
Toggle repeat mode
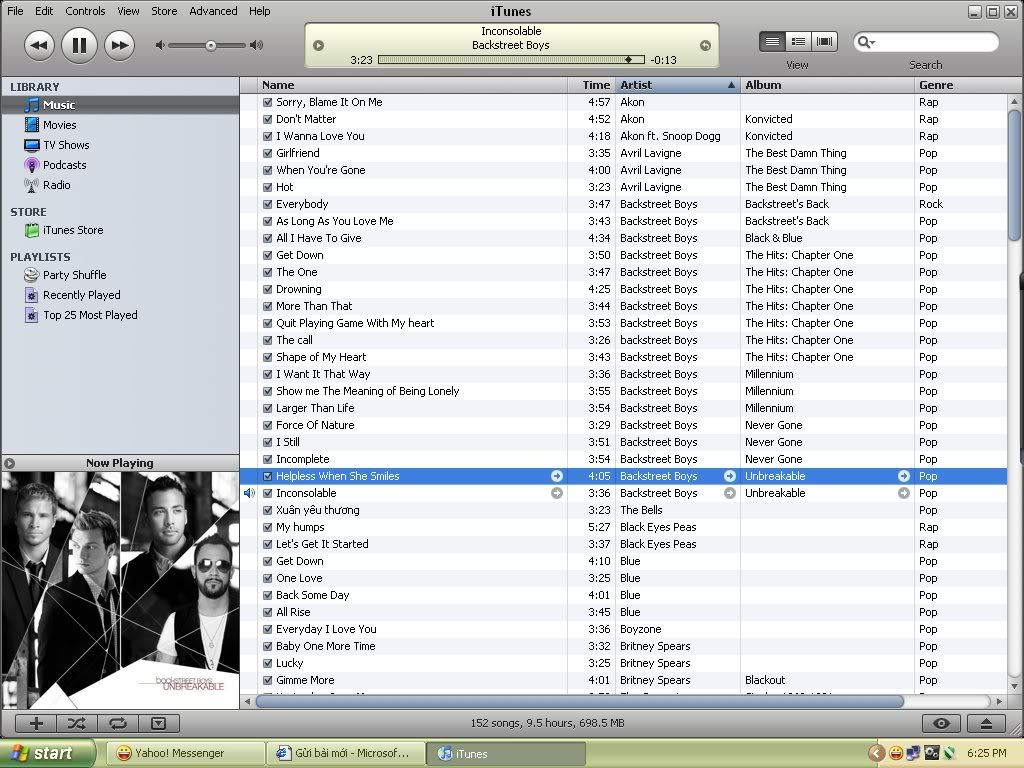[118, 723]
